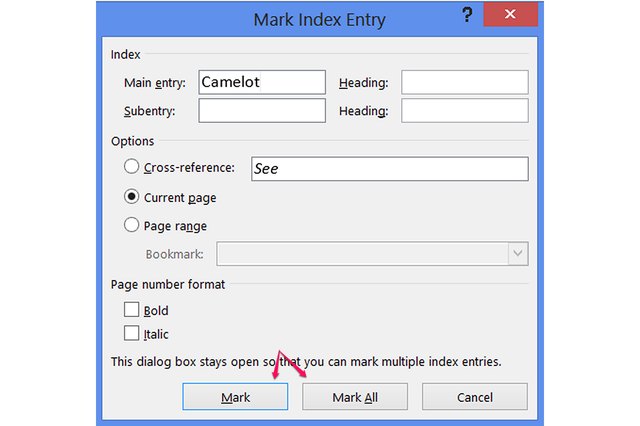This screenshot has width=640, height=426.
Task: Select the Page range radio button
Action: click(x=131, y=225)
